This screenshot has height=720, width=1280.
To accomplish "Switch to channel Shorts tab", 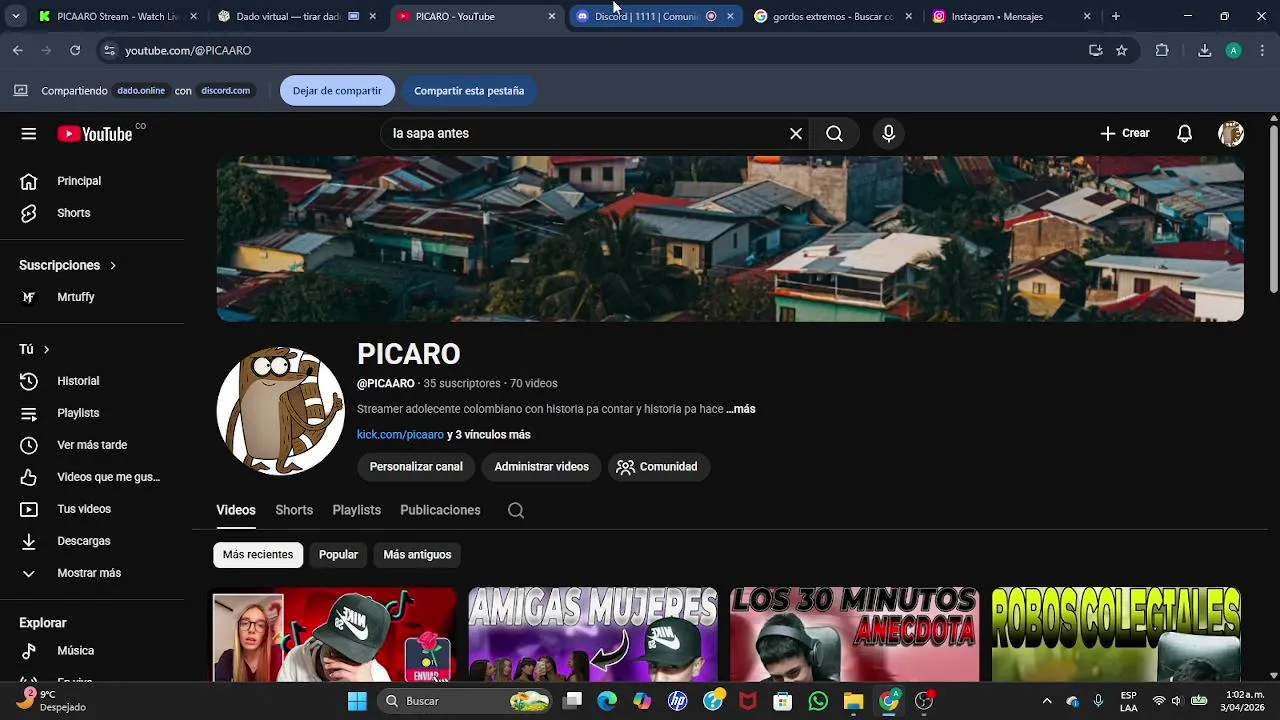I will click(x=294, y=510).
